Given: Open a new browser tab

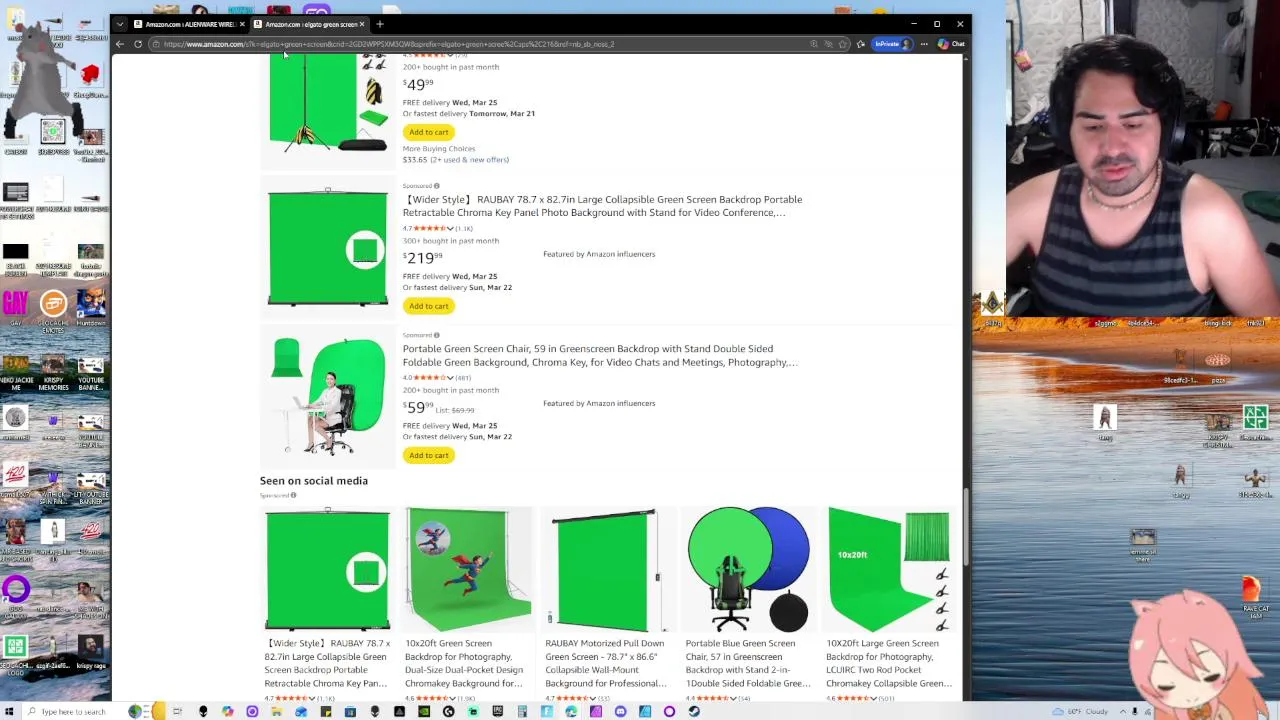Looking at the screenshot, I should (x=380, y=24).
